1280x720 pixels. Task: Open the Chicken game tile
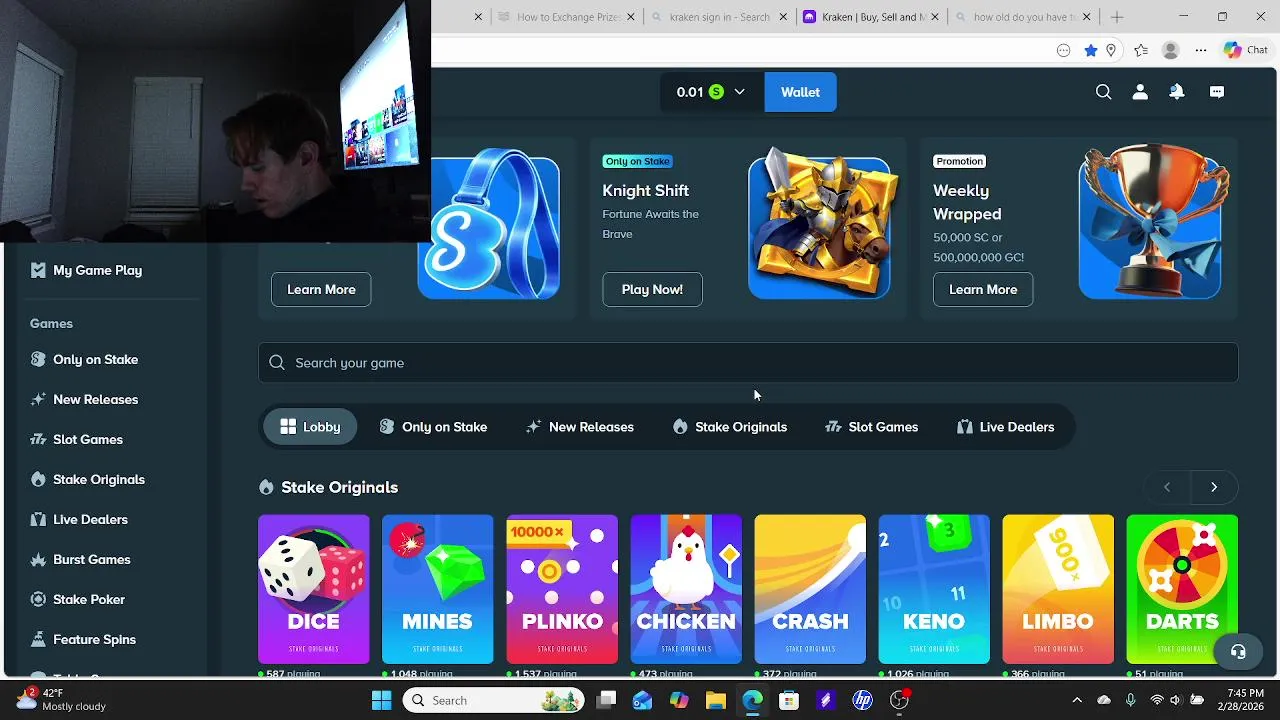[x=686, y=589]
